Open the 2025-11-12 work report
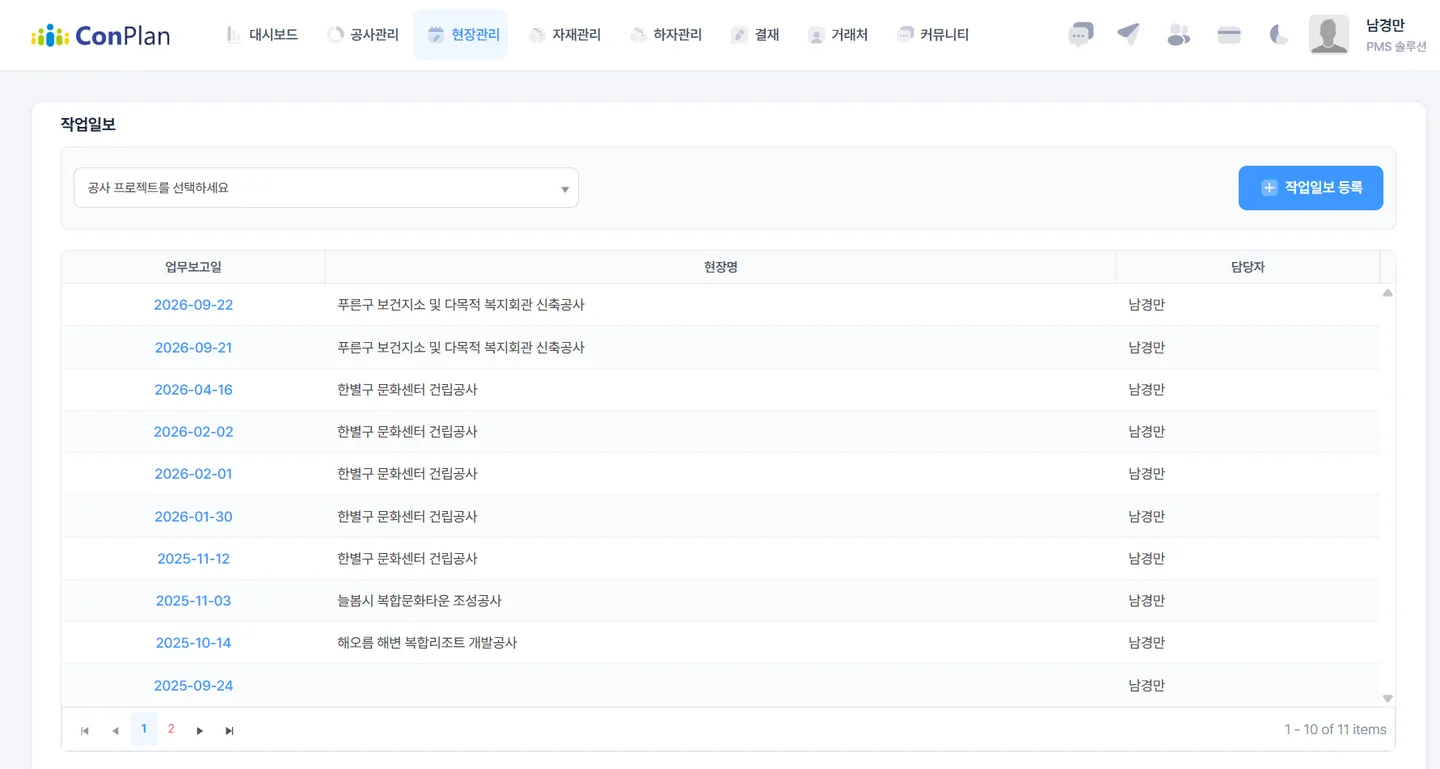Viewport: 1440px width, 769px height. [x=193, y=559]
